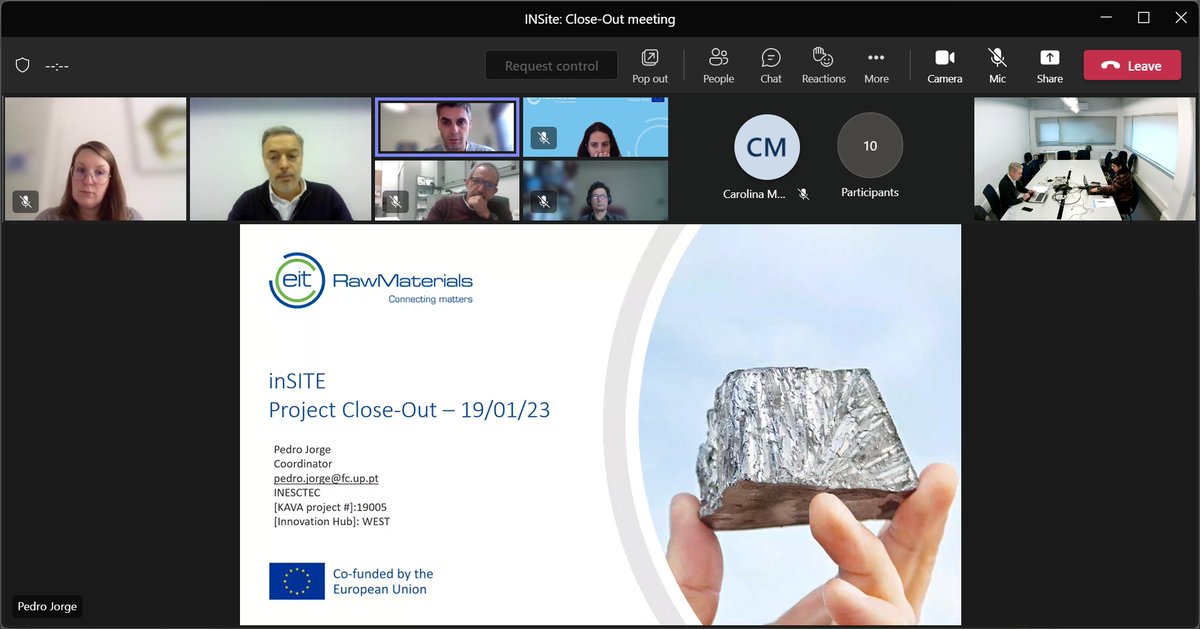Unmute the Mic
Screen dimensions: 1200x629
click(997, 66)
